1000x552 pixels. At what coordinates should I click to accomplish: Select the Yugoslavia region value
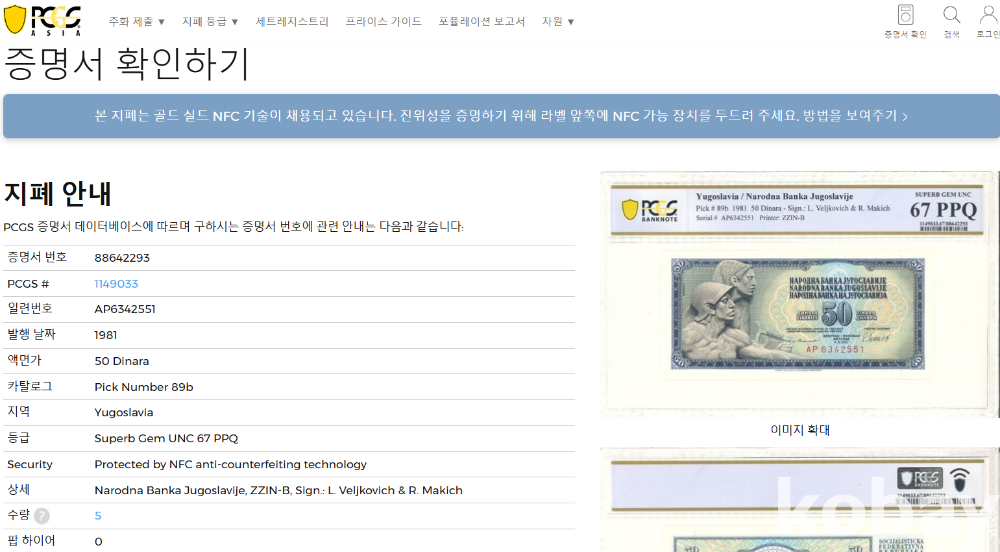124,412
